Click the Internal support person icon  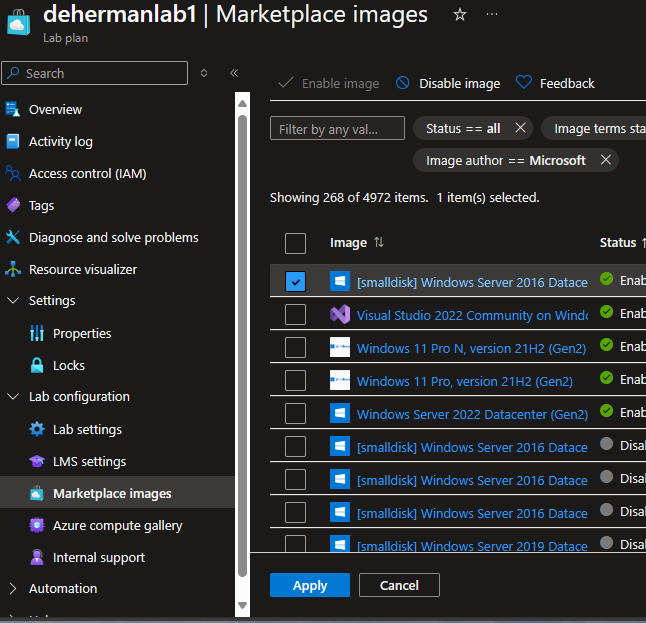click(37, 557)
